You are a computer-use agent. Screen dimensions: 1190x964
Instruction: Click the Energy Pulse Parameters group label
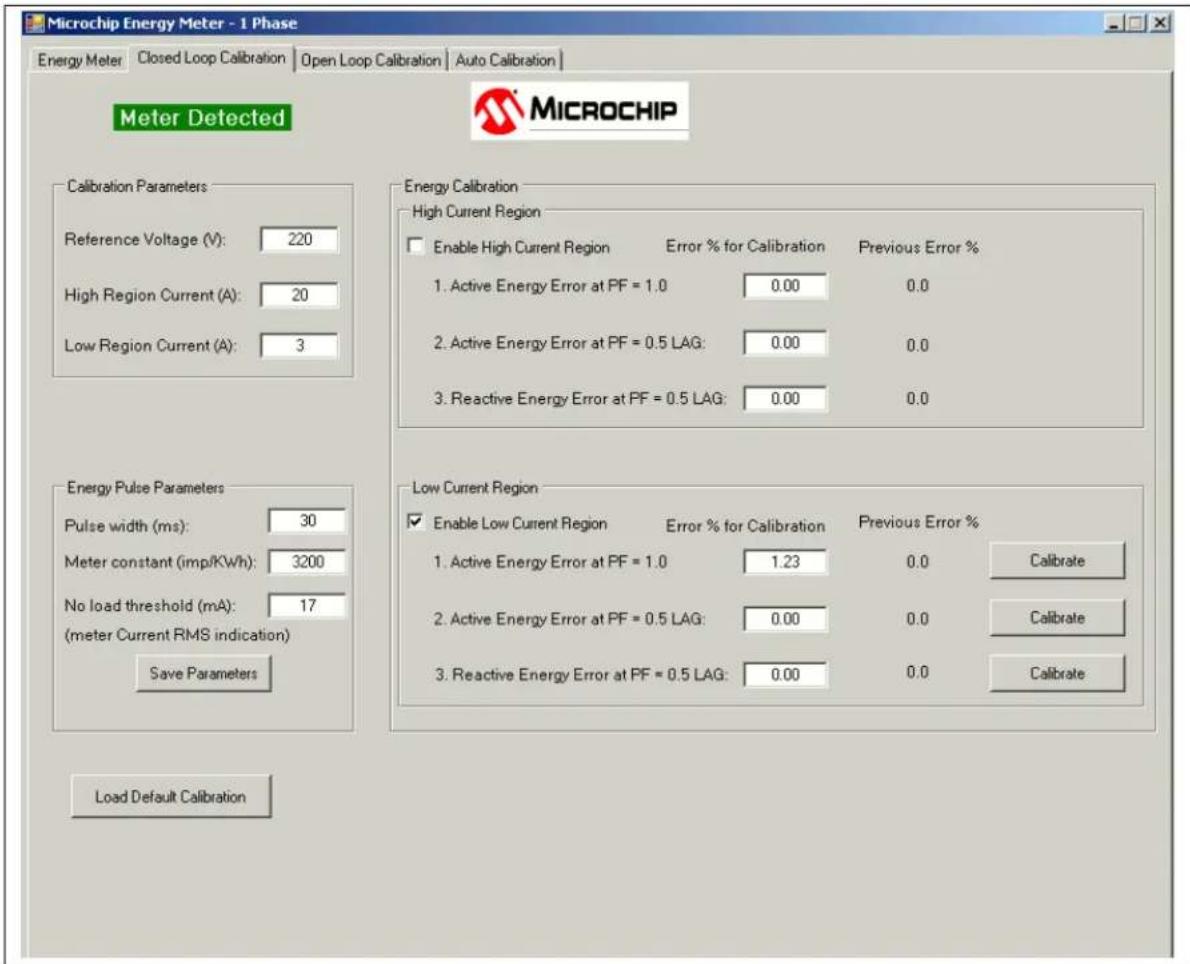tap(146, 487)
